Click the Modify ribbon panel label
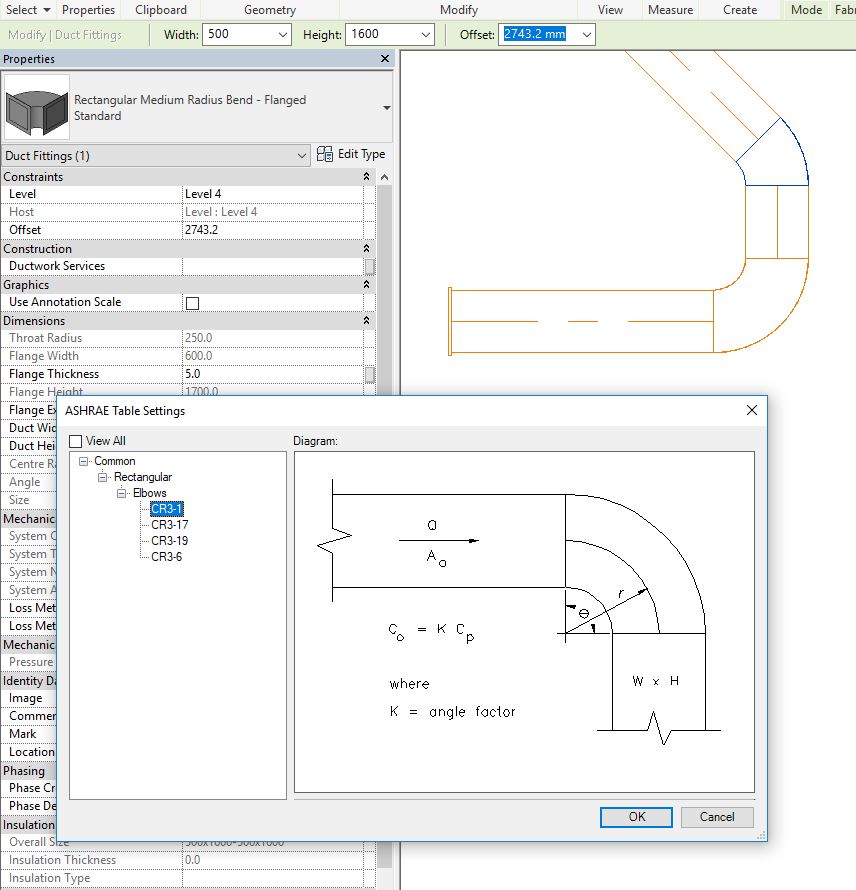856x890 pixels. click(459, 10)
